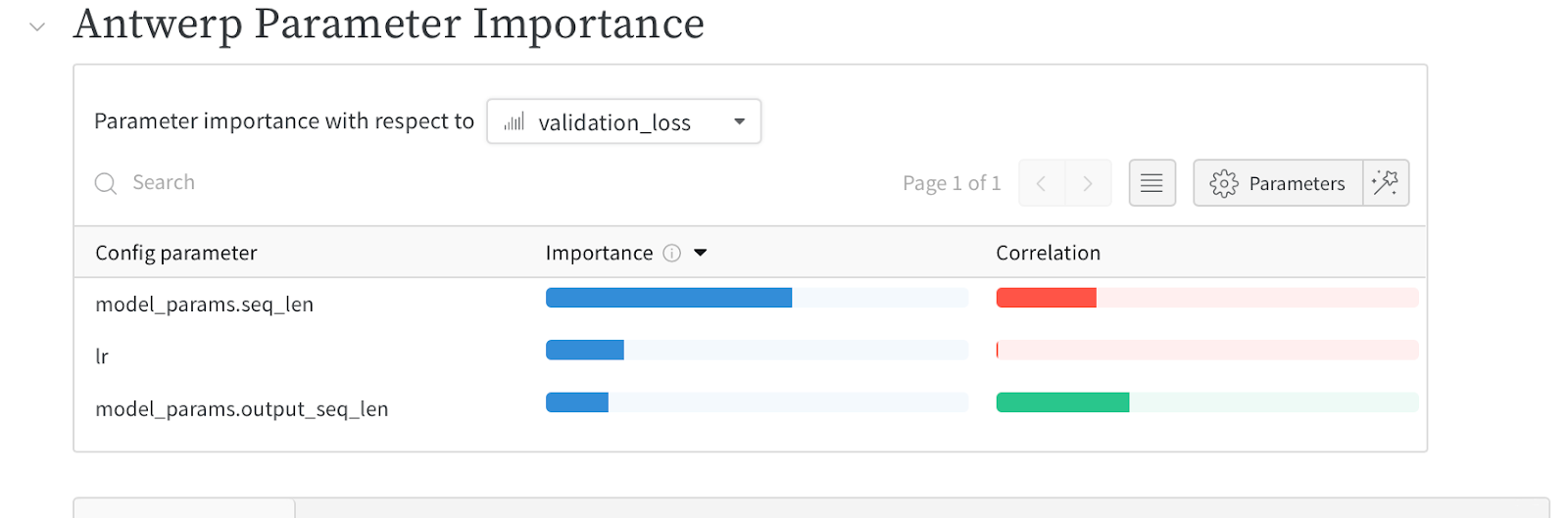Screen dimensions: 1568x518
Task: Collapse the Antwerp Parameter Importance section
Action: (37, 27)
